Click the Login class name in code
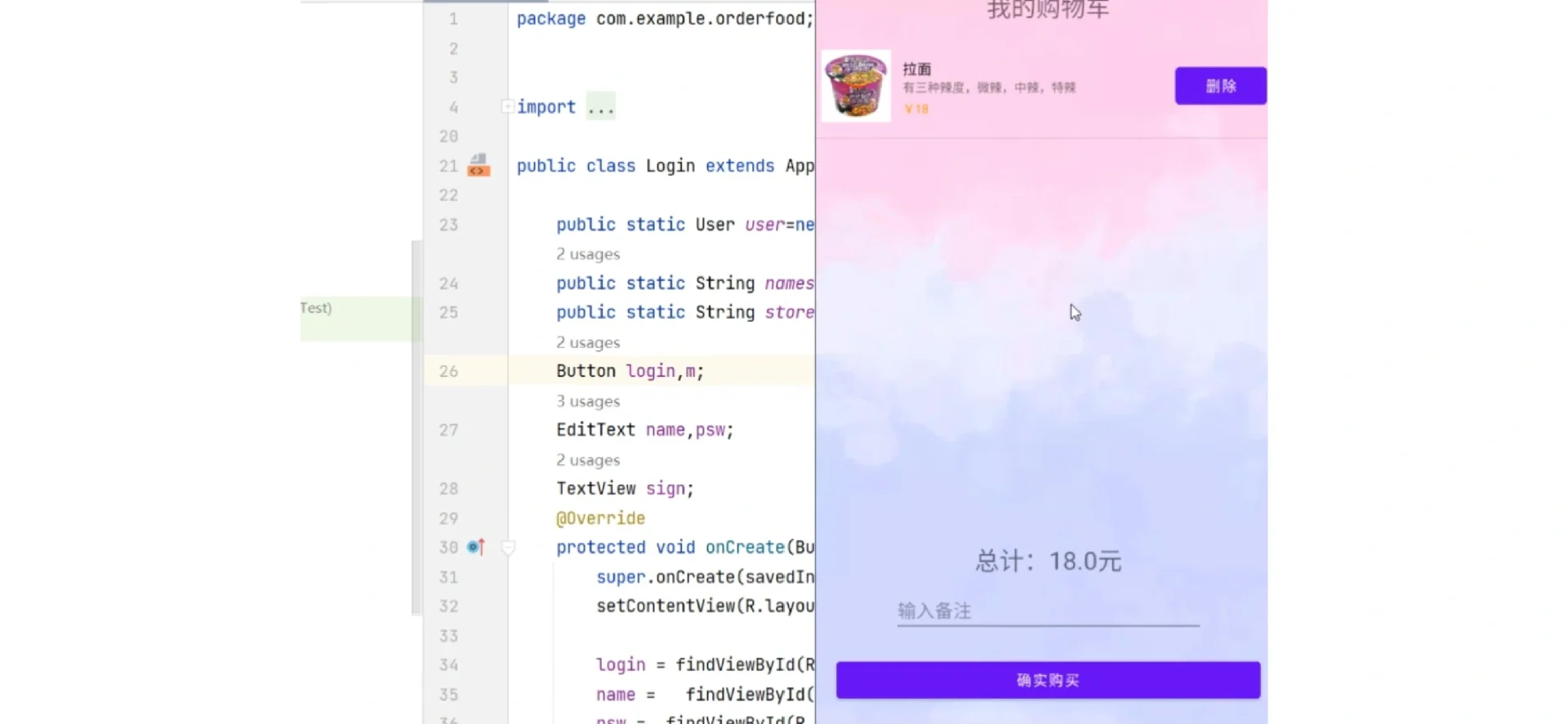Image resolution: width=1568 pixels, height=724 pixels. 670,166
